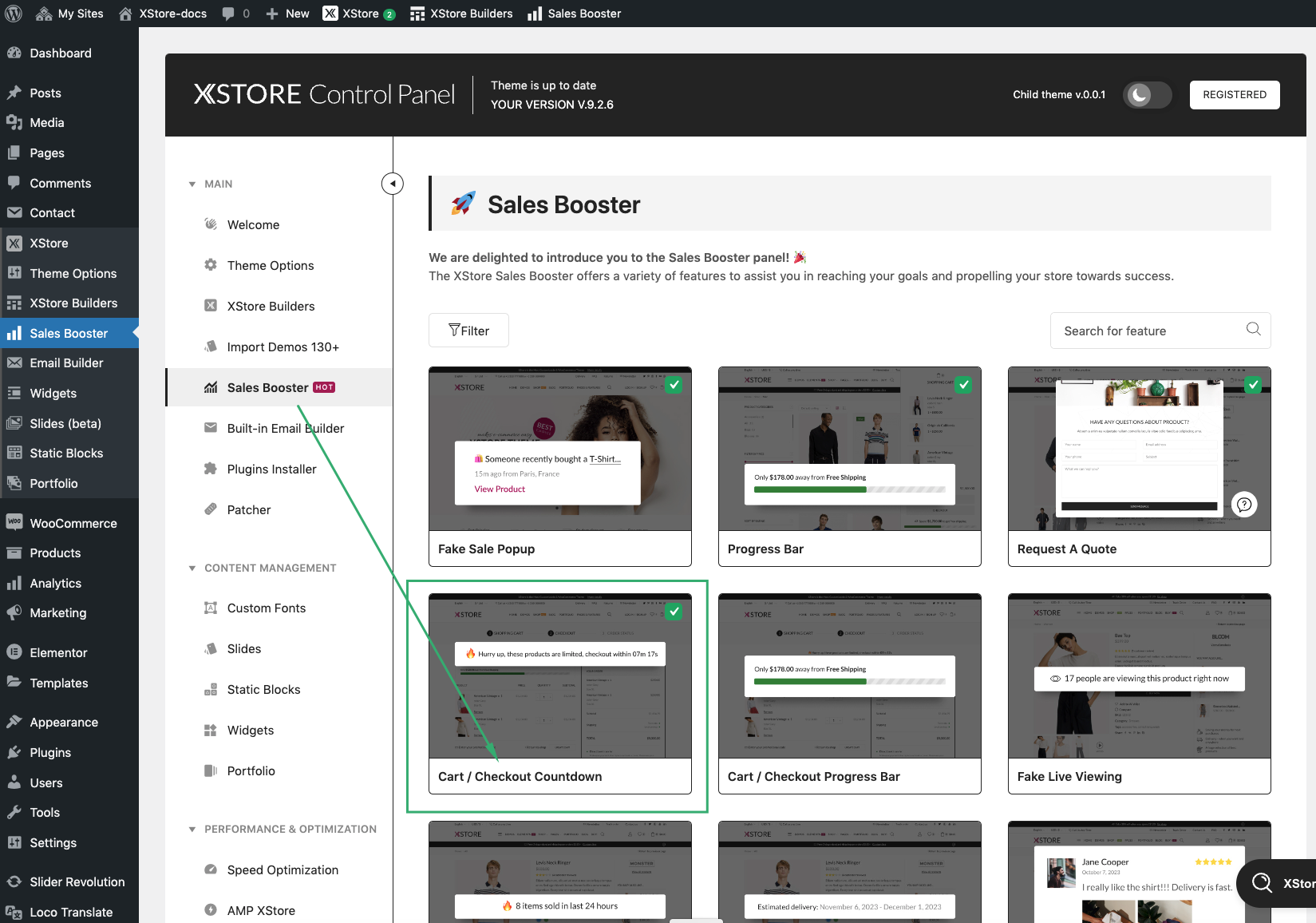Open Custom Fonts in content management
1316x923 pixels.
click(279, 608)
